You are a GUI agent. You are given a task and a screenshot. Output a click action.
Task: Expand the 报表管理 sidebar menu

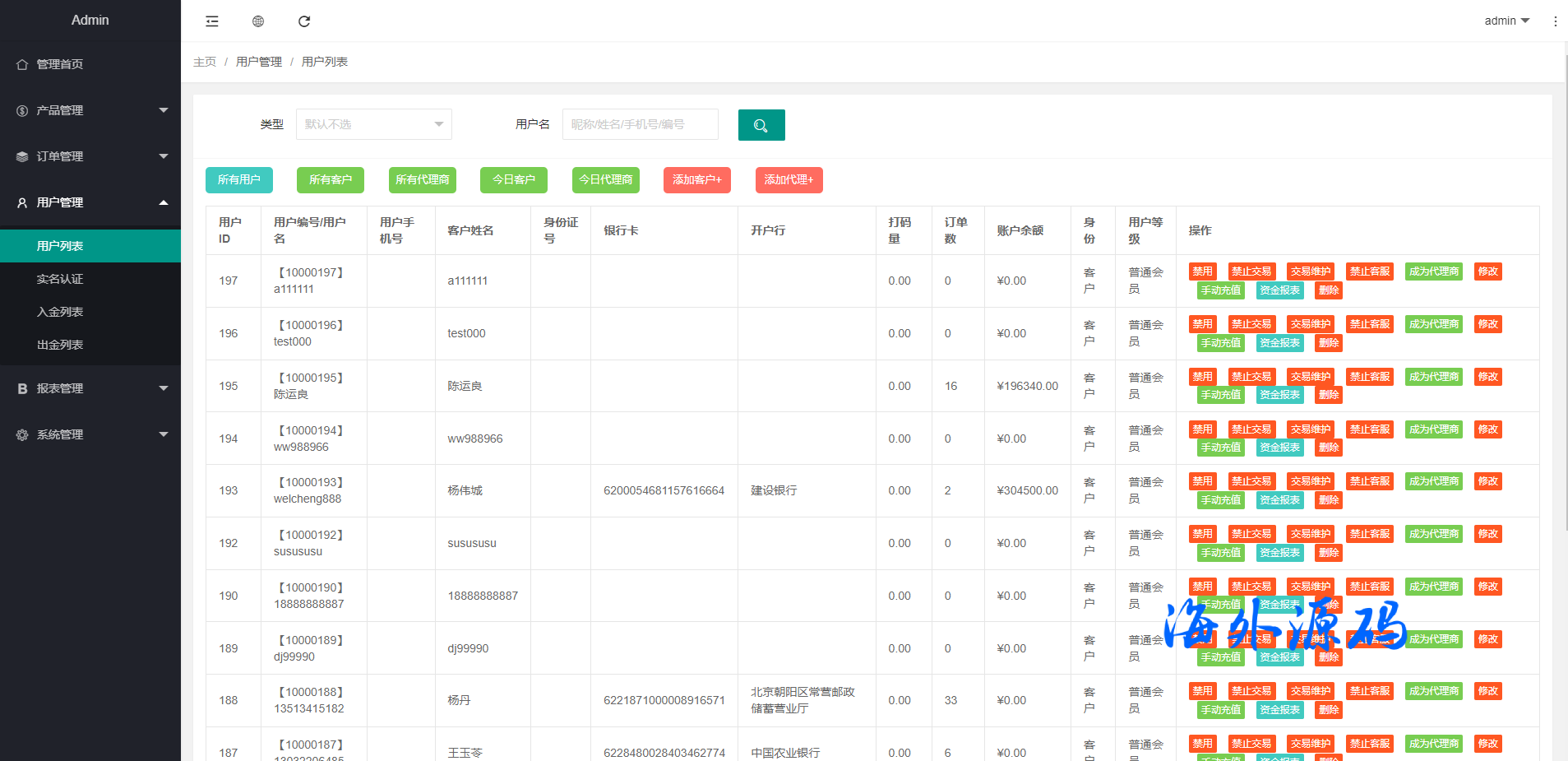[90, 388]
